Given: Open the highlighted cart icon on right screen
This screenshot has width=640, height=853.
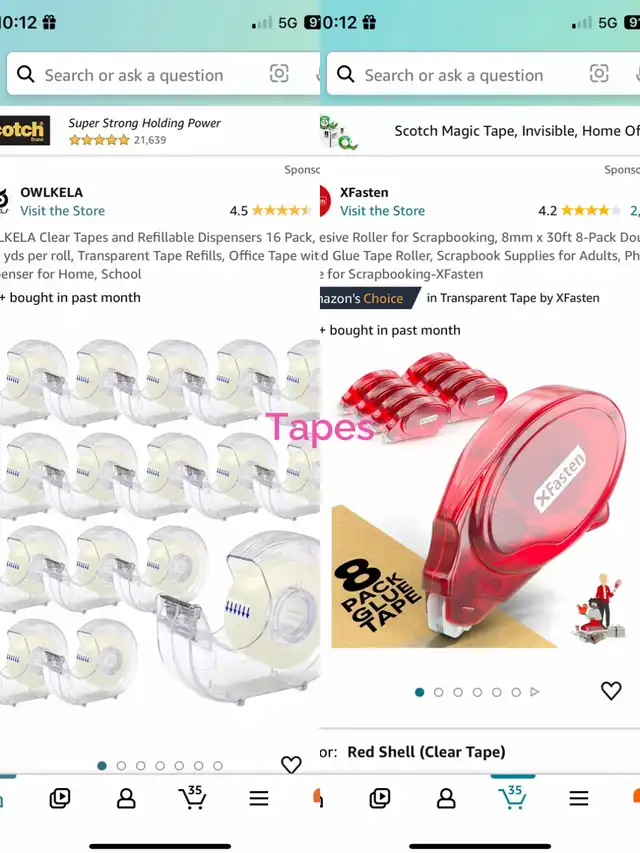Looking at the screenshot, I should click(x=512, y=798).
